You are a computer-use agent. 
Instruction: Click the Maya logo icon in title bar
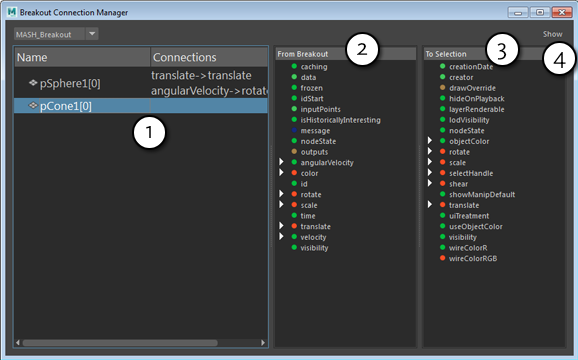[12, 12]
